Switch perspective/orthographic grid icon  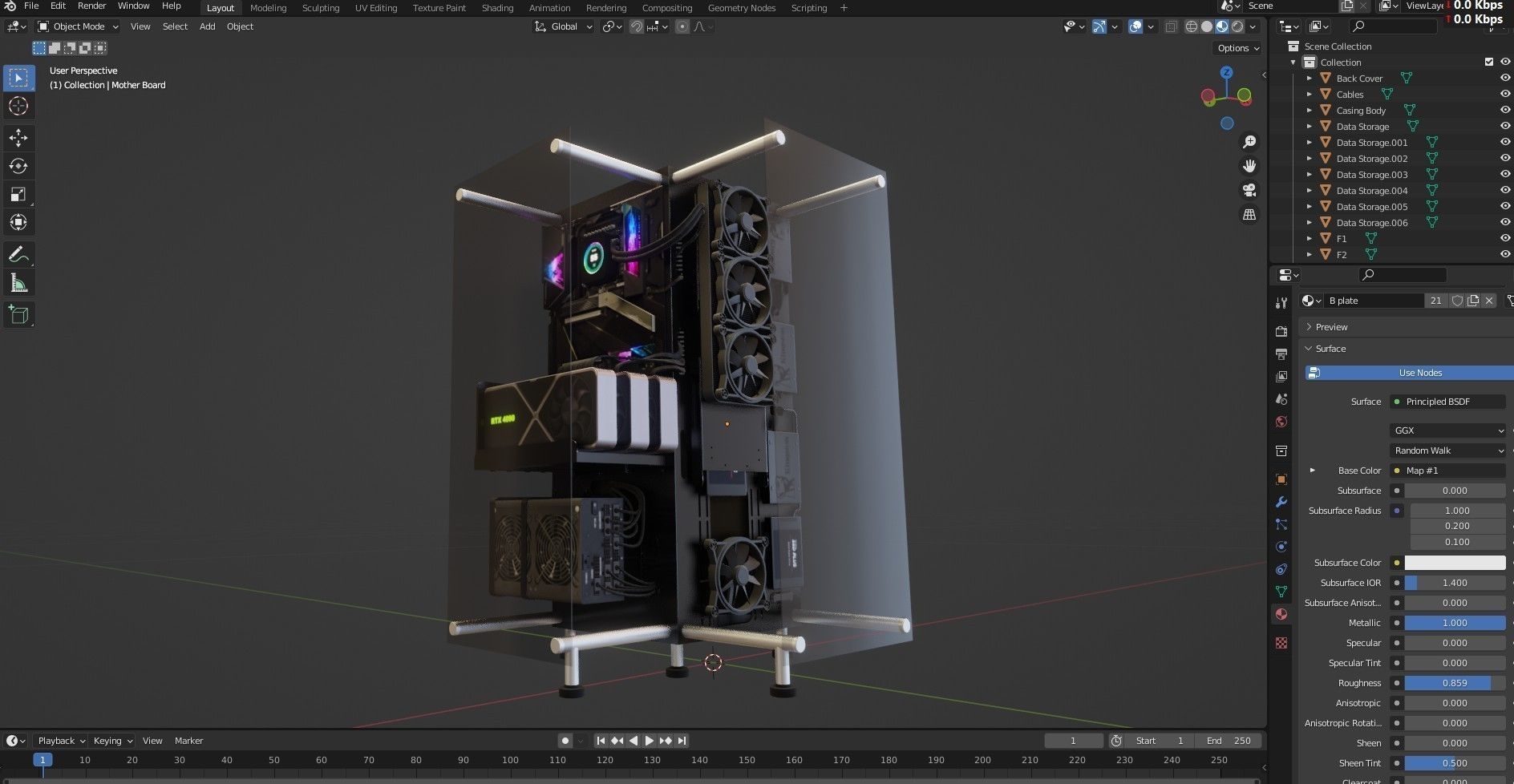pos(1249,214)
